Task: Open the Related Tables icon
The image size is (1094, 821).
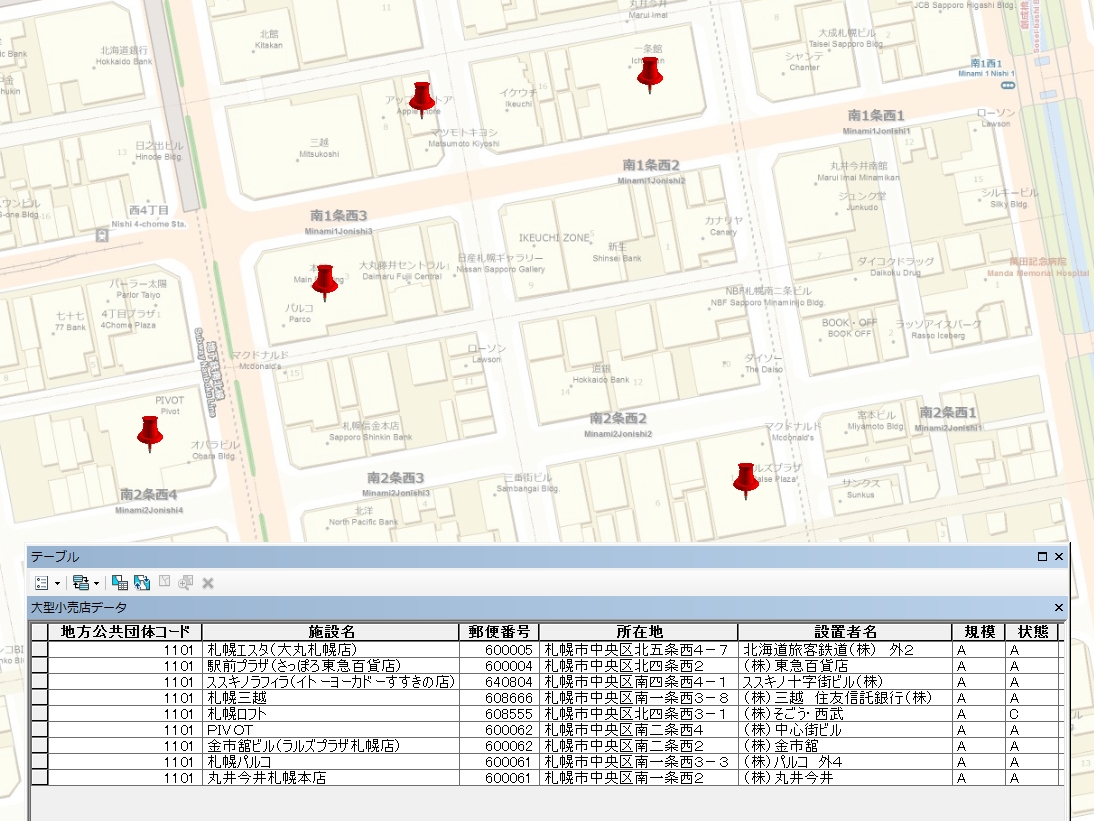Action: tap(80, 583)
